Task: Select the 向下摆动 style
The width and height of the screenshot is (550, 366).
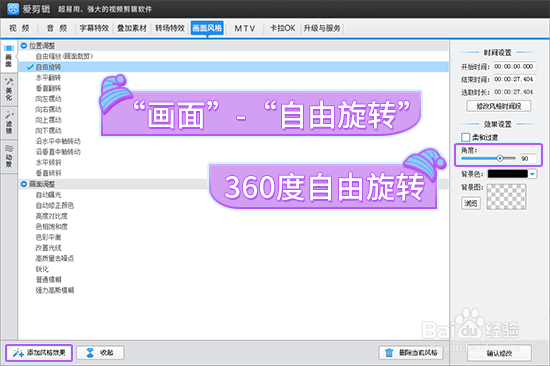Action: (x=48, y=131)
